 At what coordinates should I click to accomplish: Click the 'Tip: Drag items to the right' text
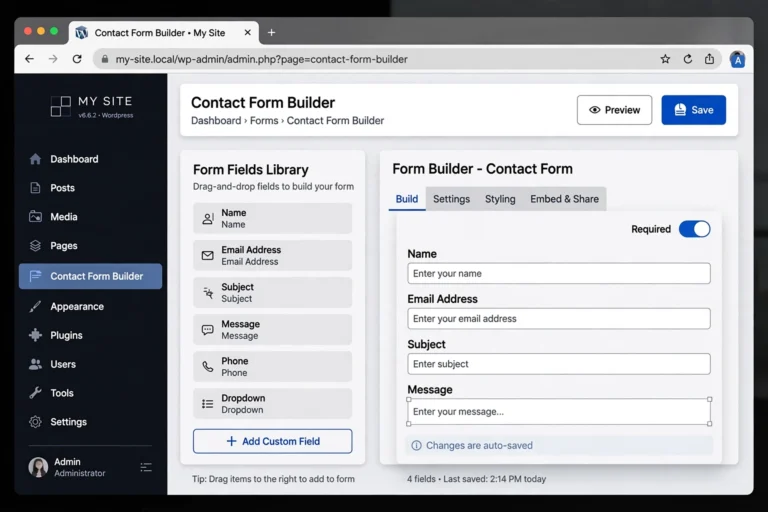pos(273,479)
